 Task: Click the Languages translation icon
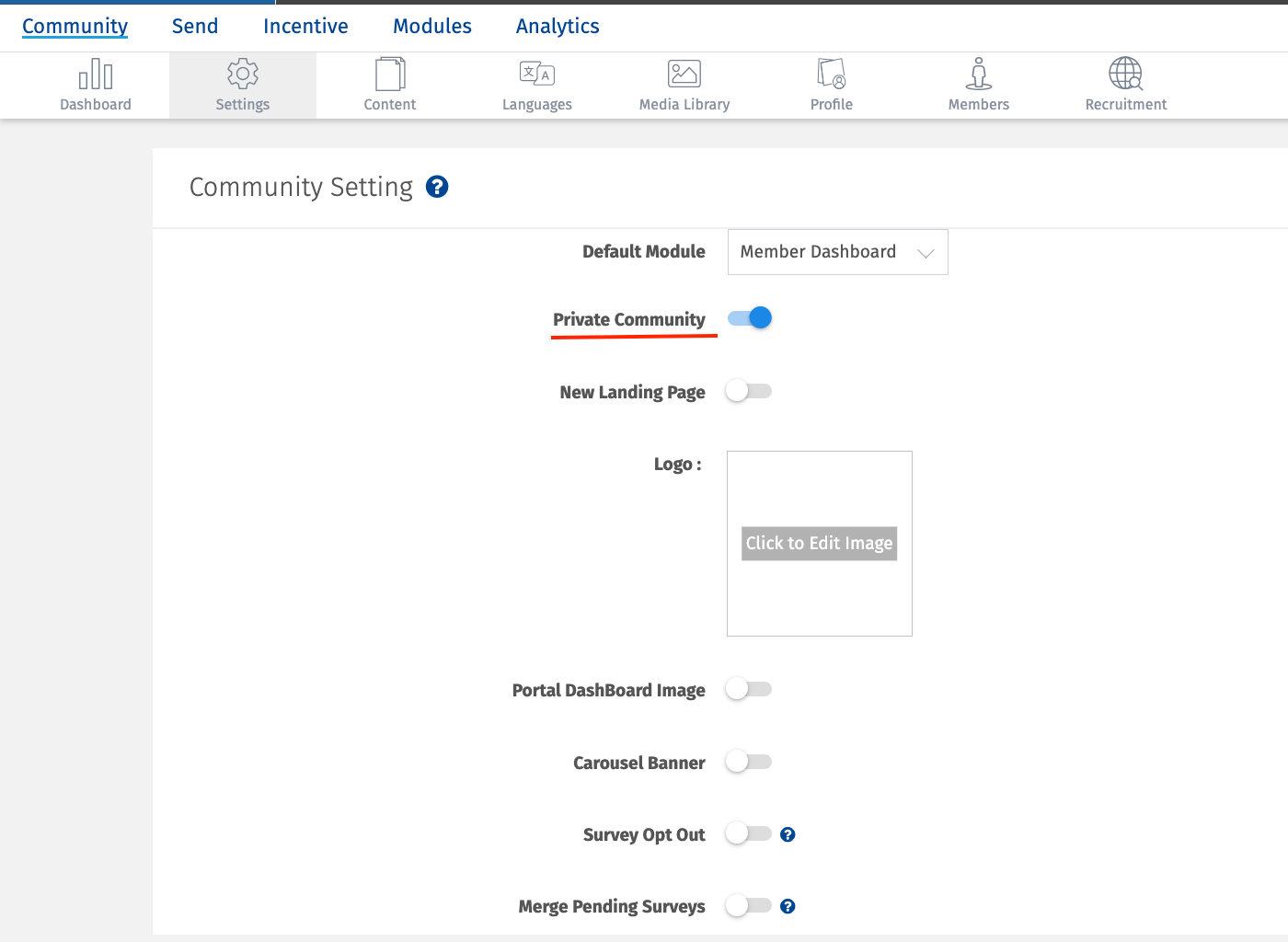point(536,74)
